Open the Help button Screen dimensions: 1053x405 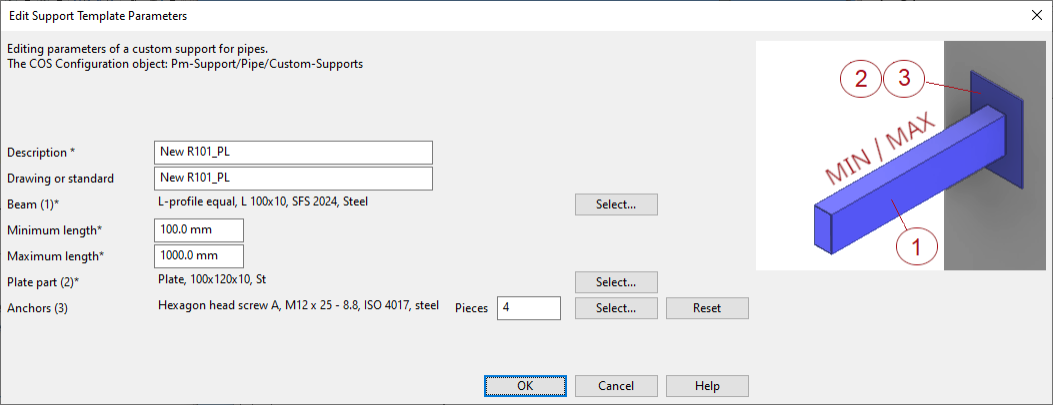point(707,386)
